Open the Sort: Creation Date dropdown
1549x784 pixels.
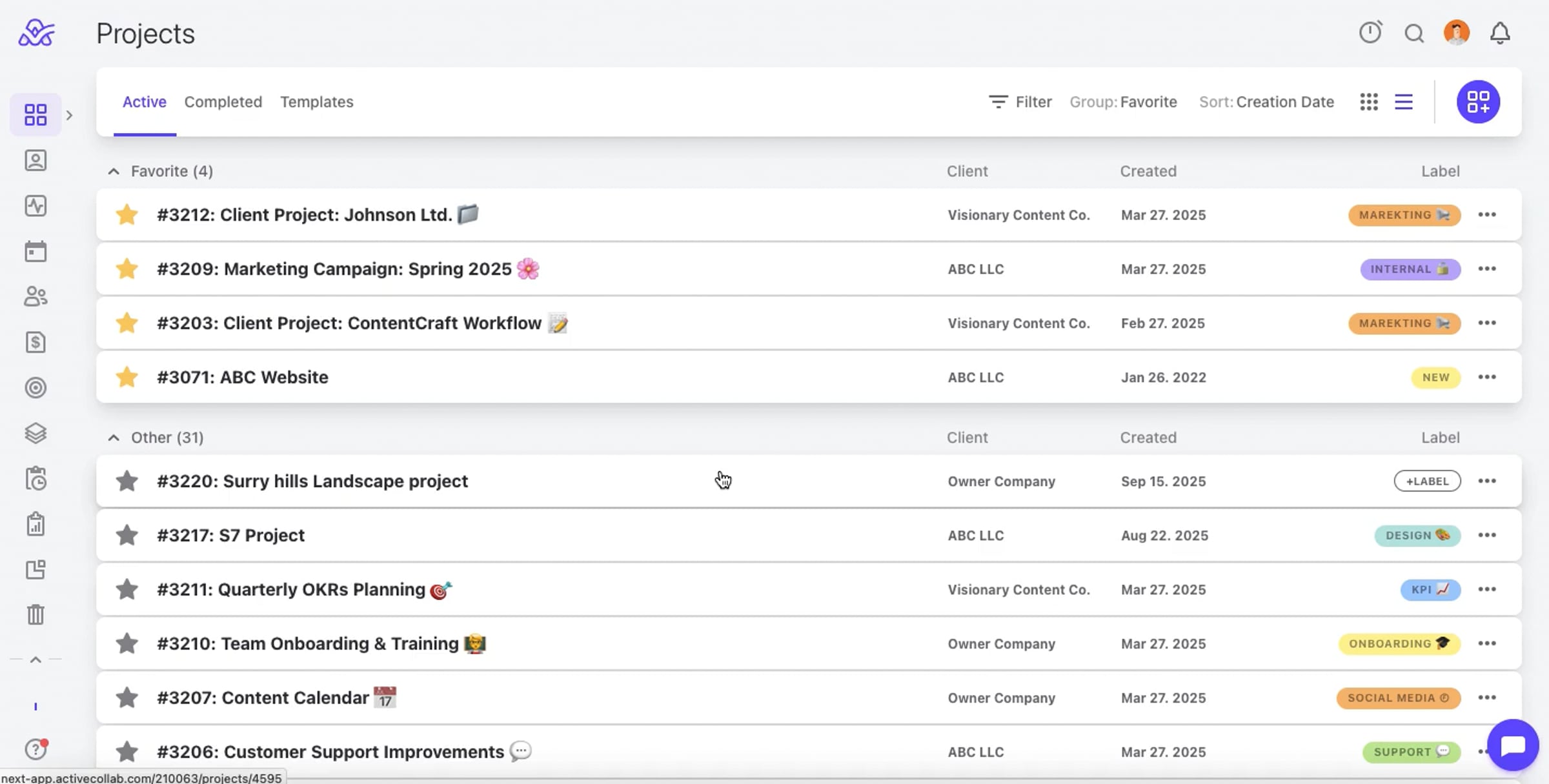click(x=1266, y=102)
